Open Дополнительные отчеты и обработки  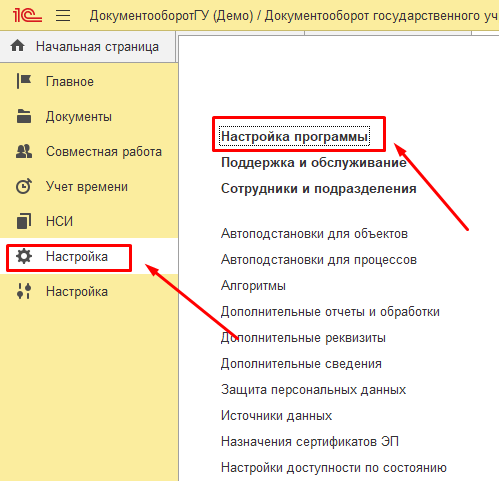330,311
